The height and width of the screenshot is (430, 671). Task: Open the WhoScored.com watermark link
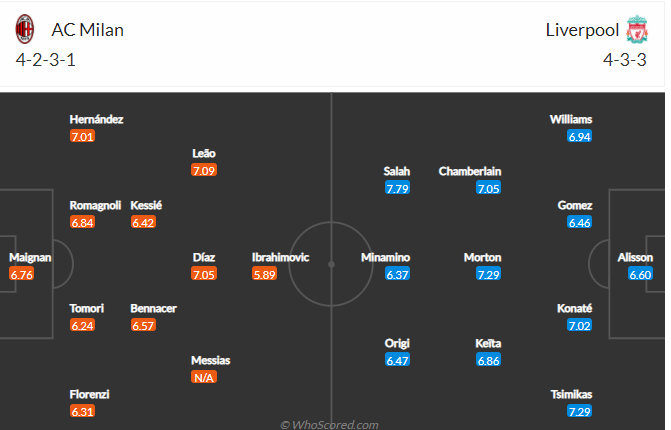(x=329, y=424)
